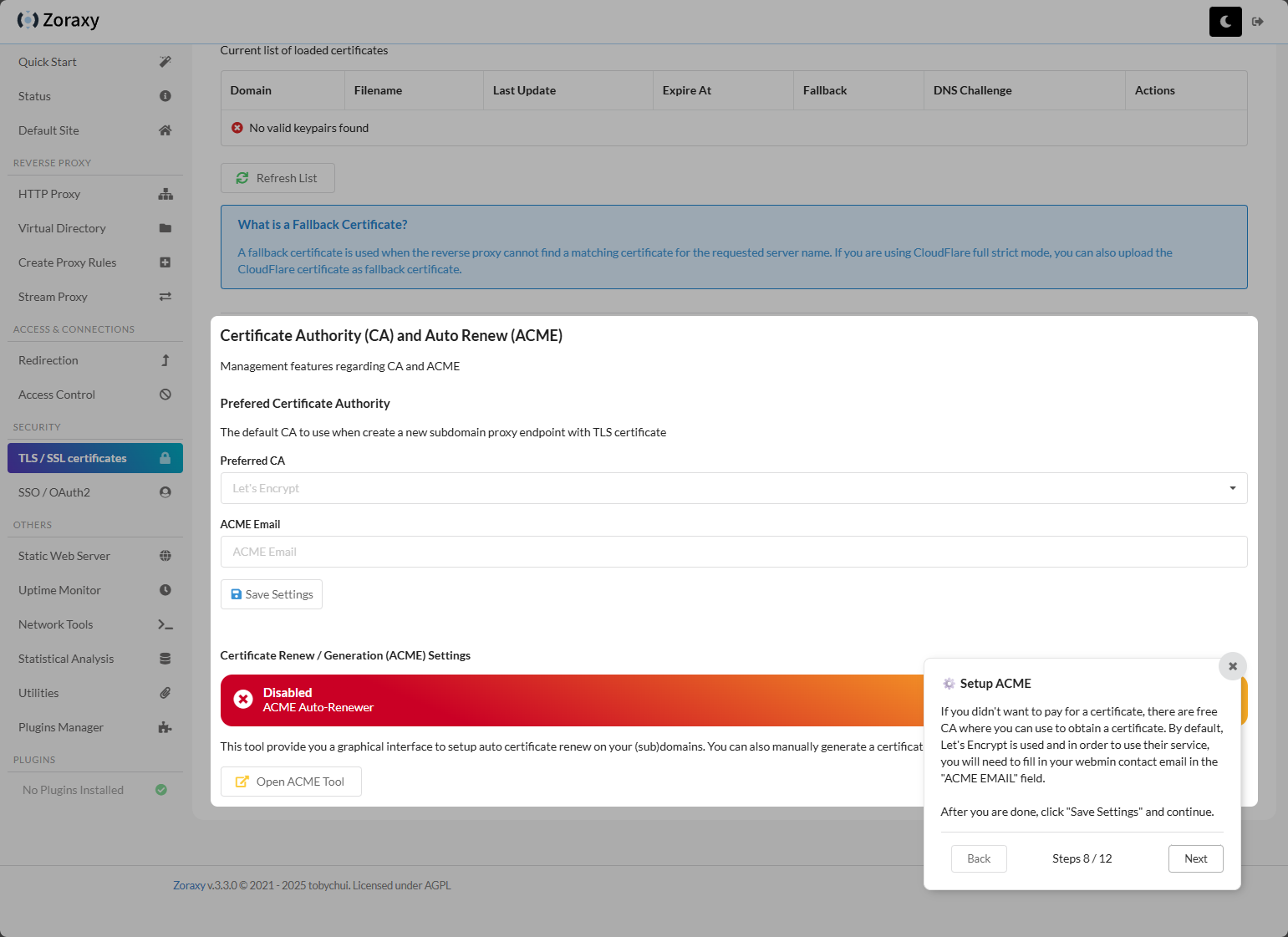Click the Network Tools terminal icon

point(165,624)
